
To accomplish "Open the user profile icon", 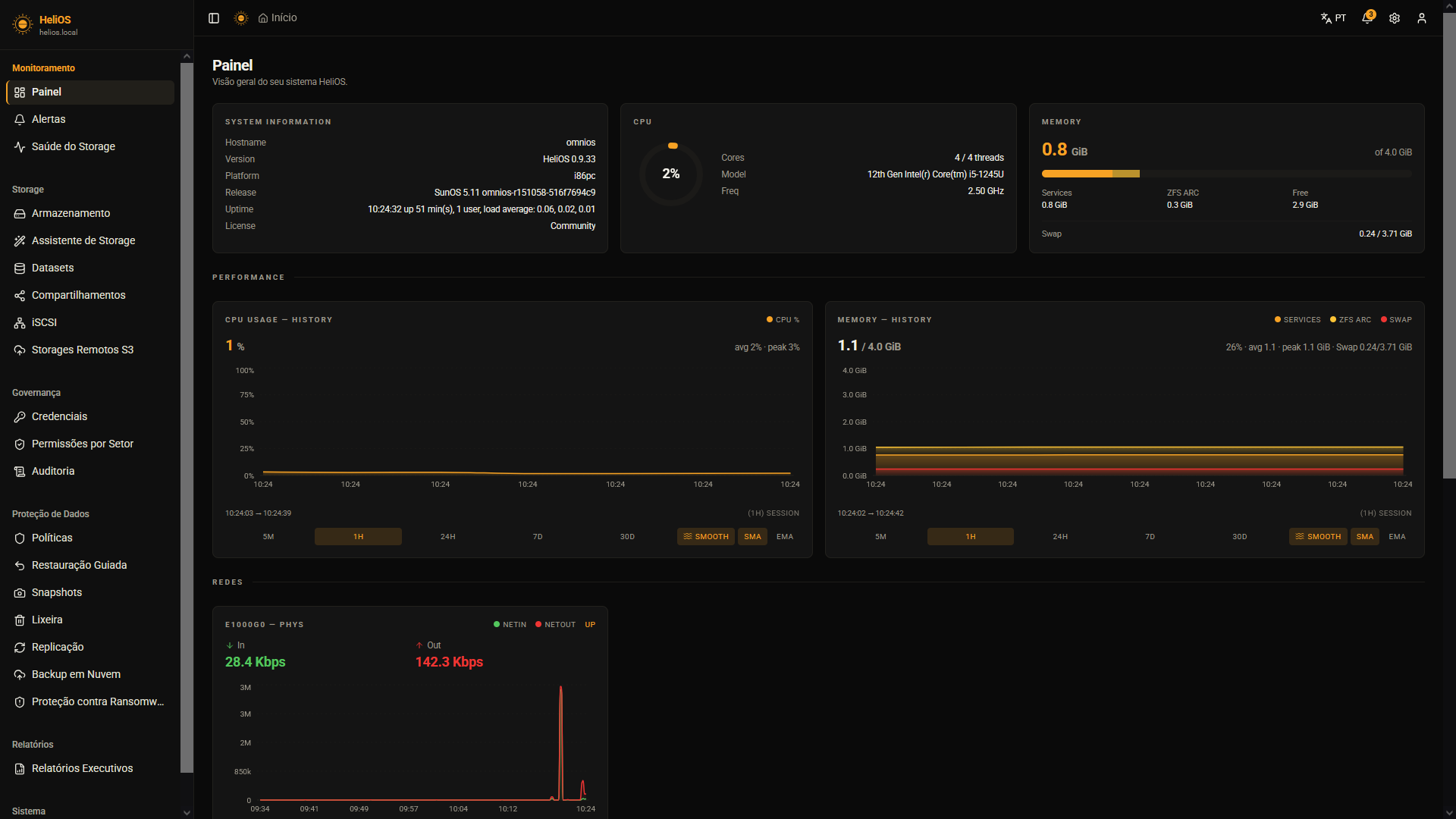I will click(x=1422, y=18).
